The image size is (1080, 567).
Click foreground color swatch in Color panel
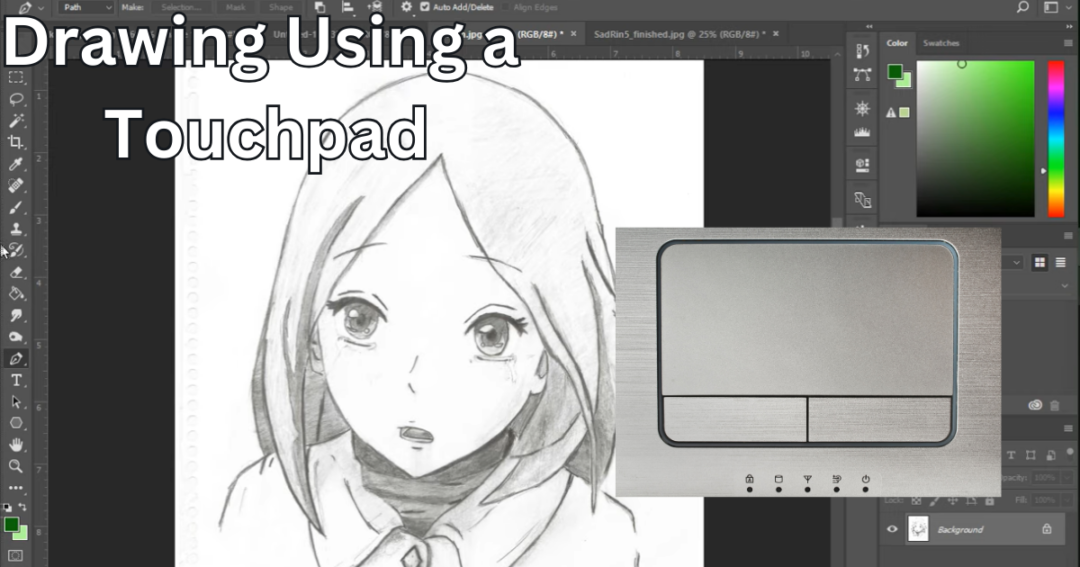coord(894,71)
